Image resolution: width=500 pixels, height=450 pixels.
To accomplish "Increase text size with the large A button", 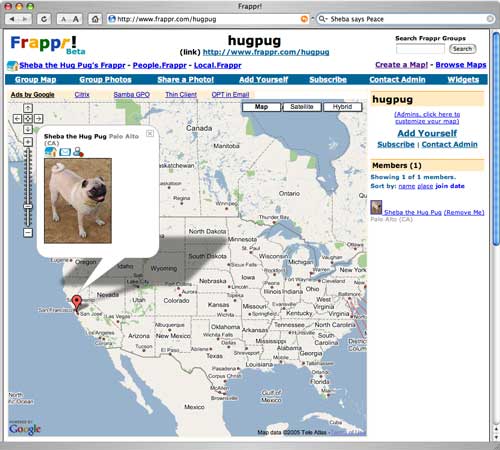I will point(76,19).
